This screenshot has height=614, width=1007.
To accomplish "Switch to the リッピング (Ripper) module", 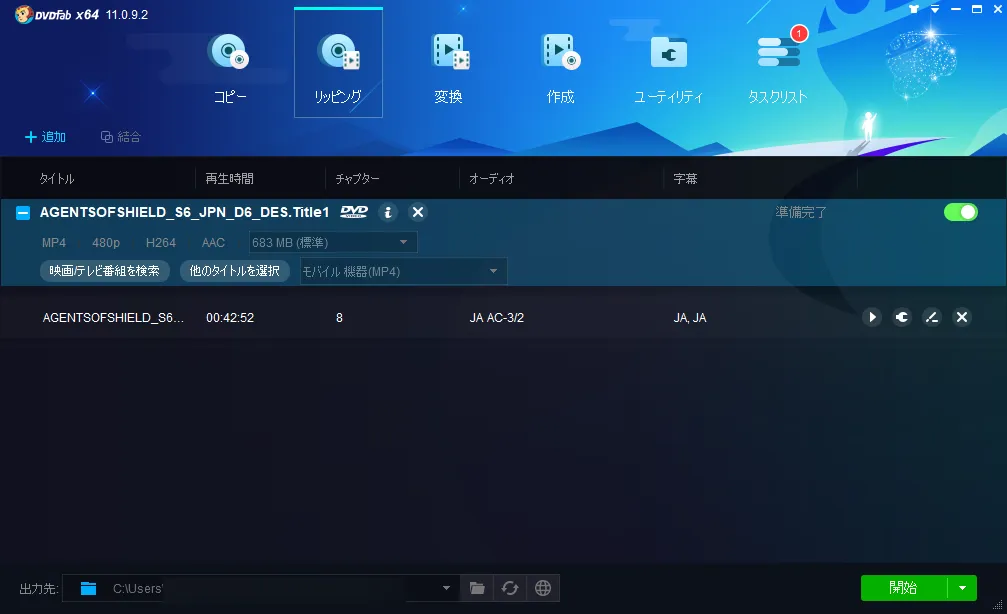I will tap(338, 62).
